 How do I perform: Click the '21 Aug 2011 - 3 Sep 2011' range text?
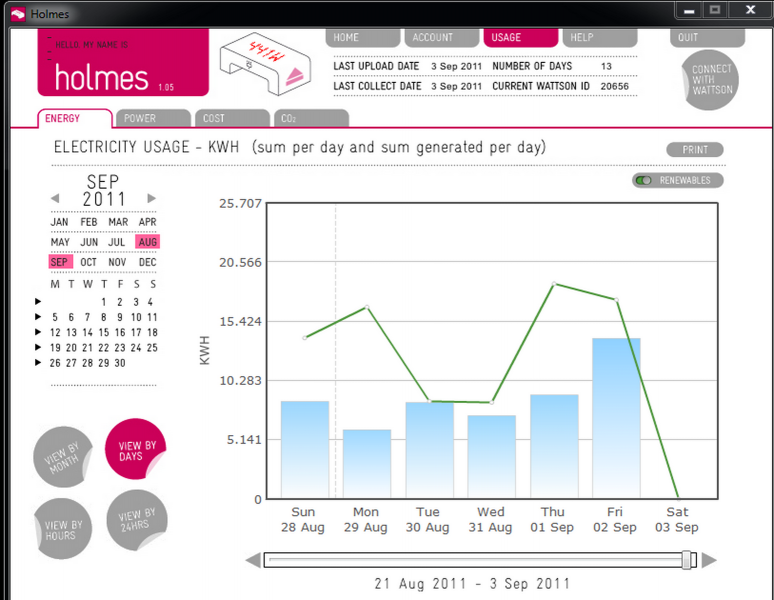click(472, 584)
